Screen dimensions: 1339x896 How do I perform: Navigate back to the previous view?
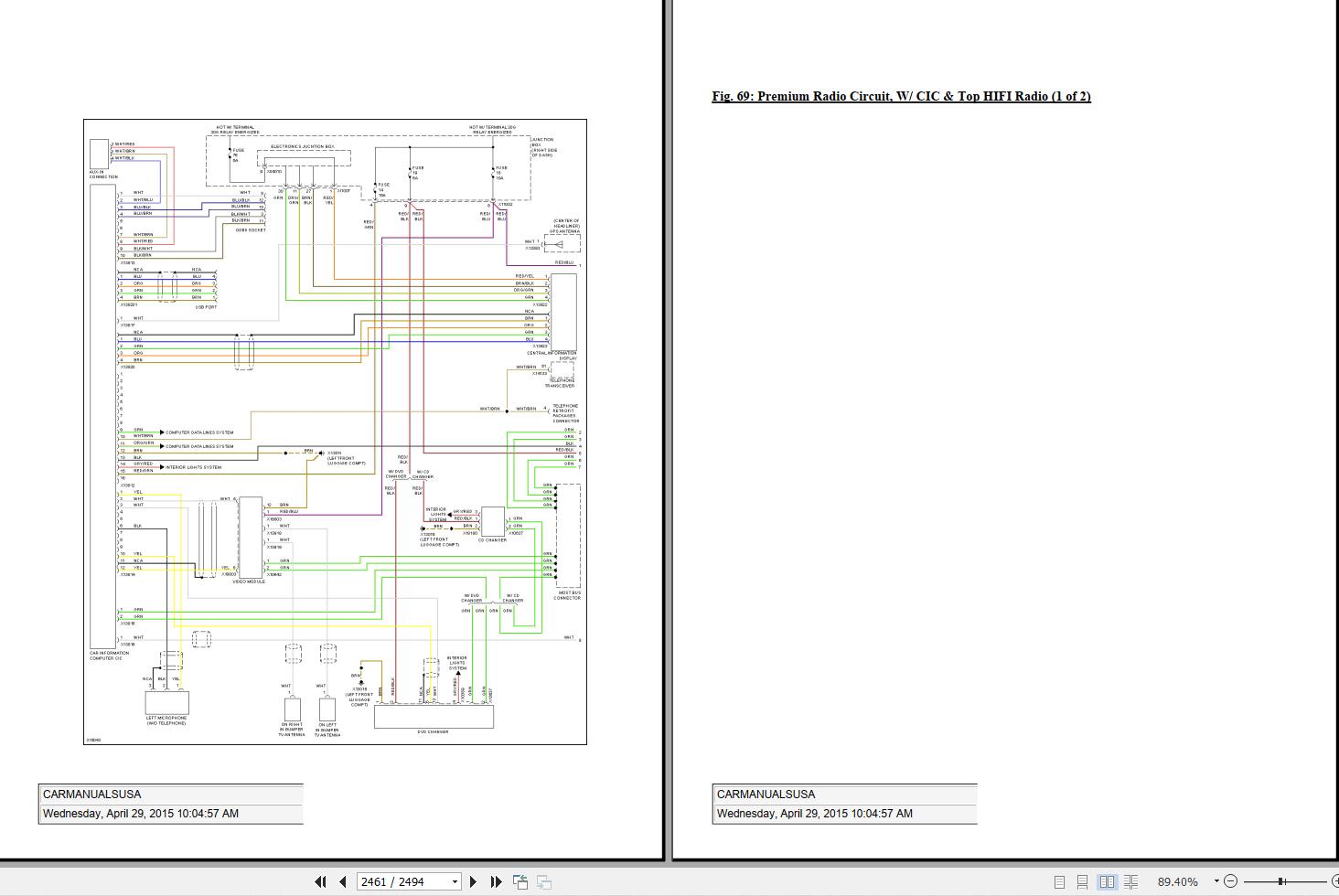click(x=521, y=881)
